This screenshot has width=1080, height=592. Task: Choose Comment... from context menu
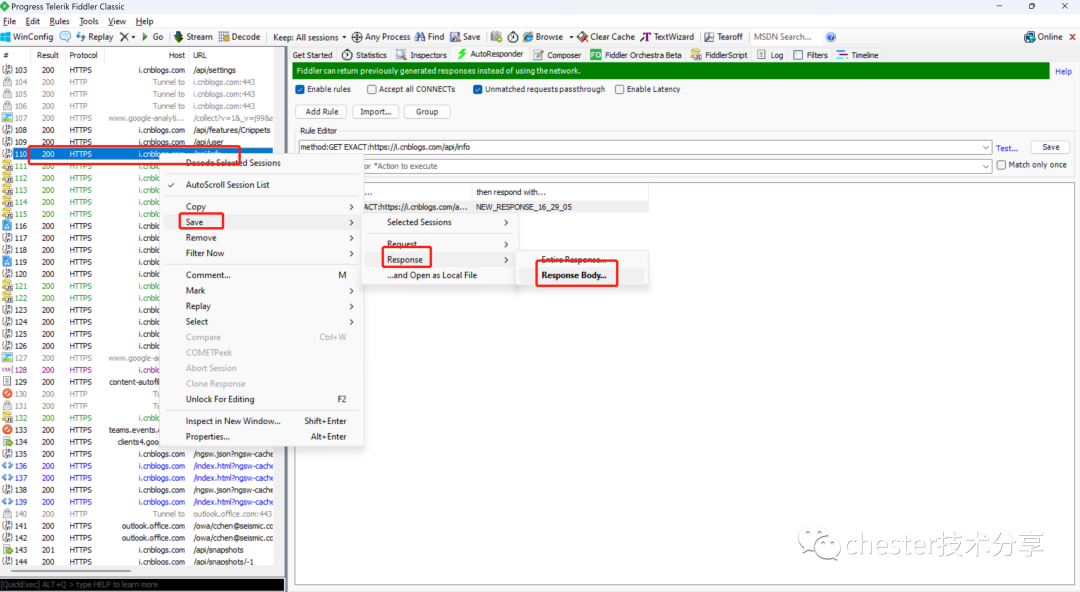pyautogui.click(x=262, y=275)
